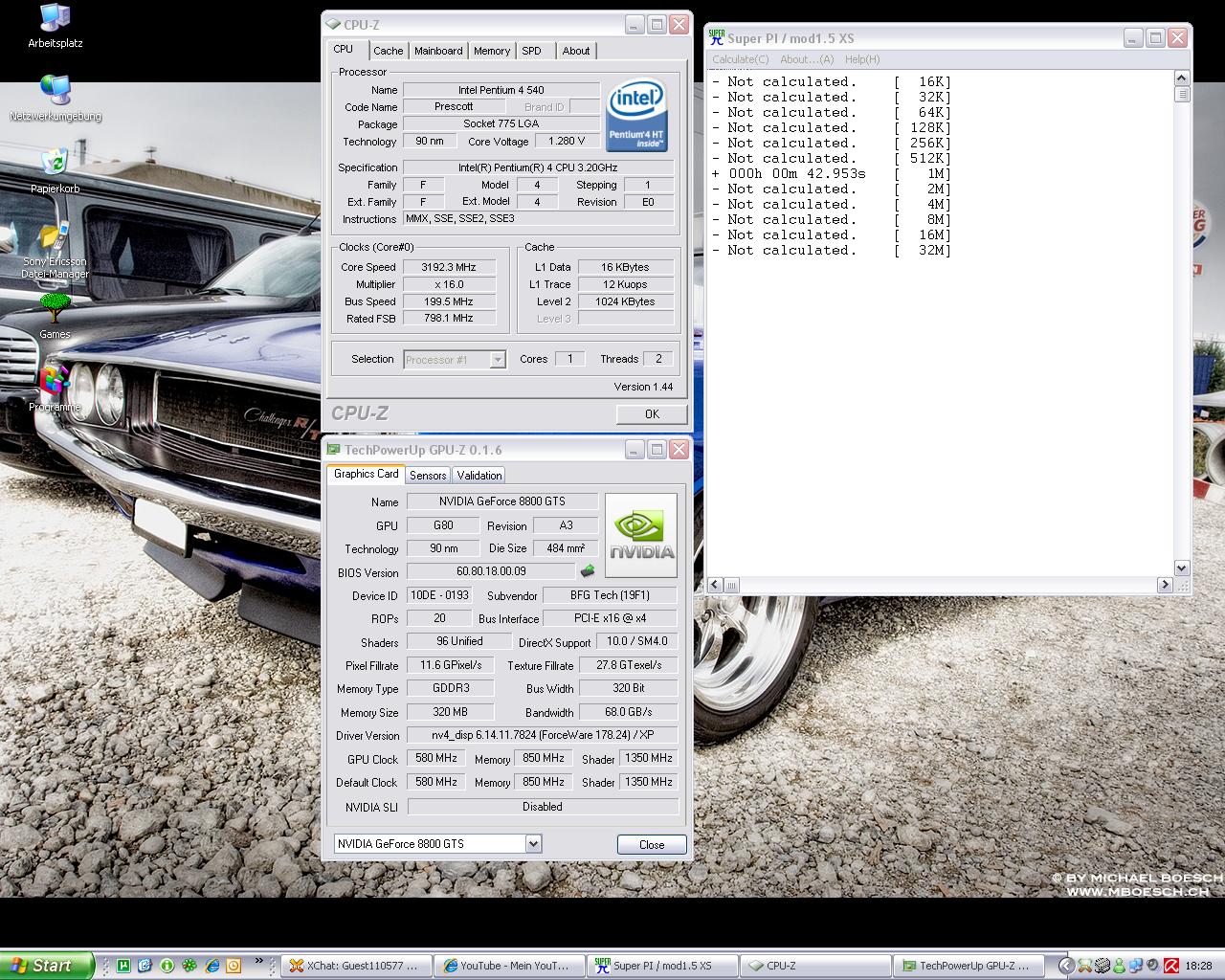Open the GPU selection dropdown in GPU-Z
Viewport: 1225px width, 980px height.
coord(533,844)
